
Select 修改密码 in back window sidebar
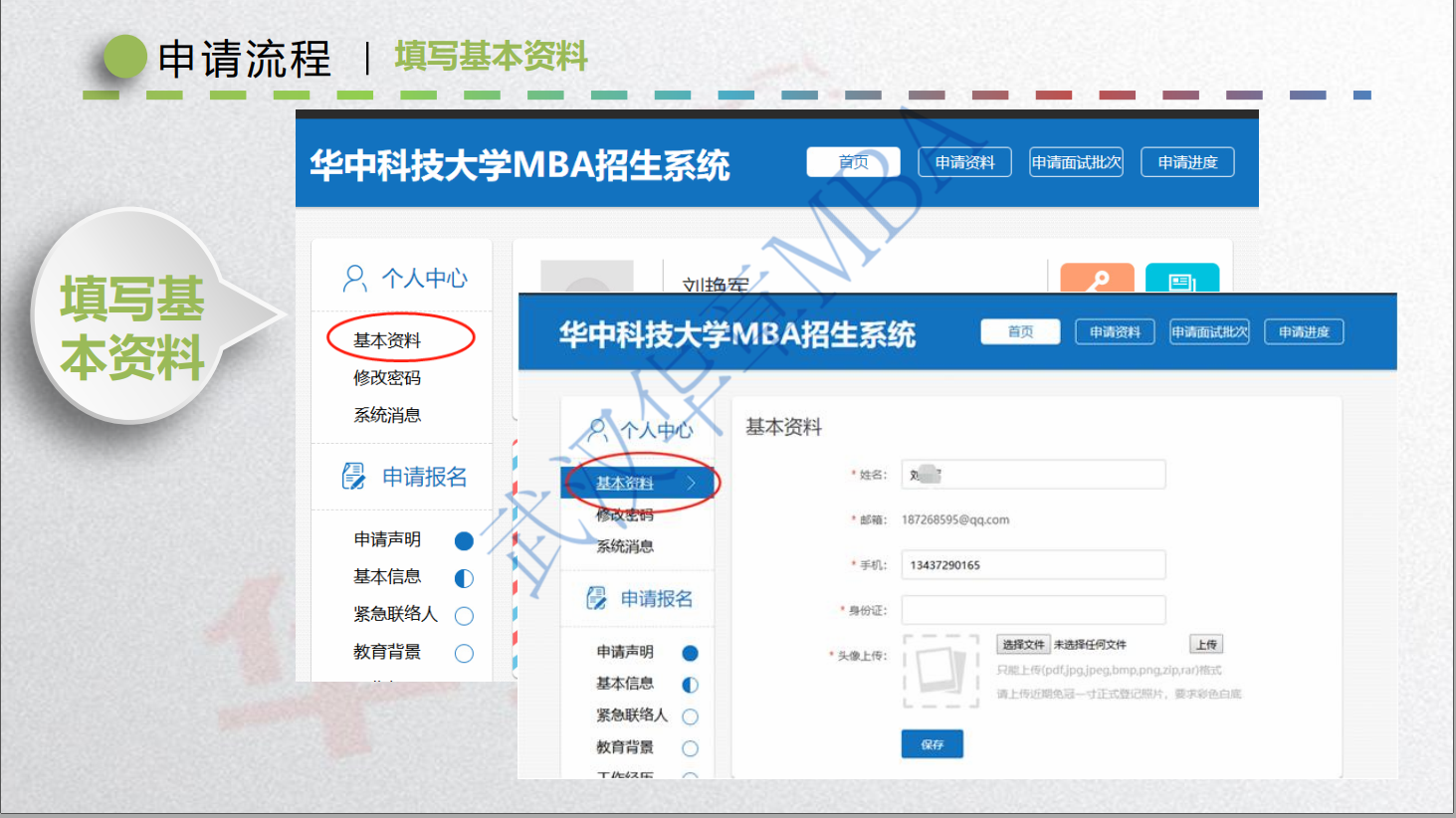pyautogui.click(x=387, y=378)
